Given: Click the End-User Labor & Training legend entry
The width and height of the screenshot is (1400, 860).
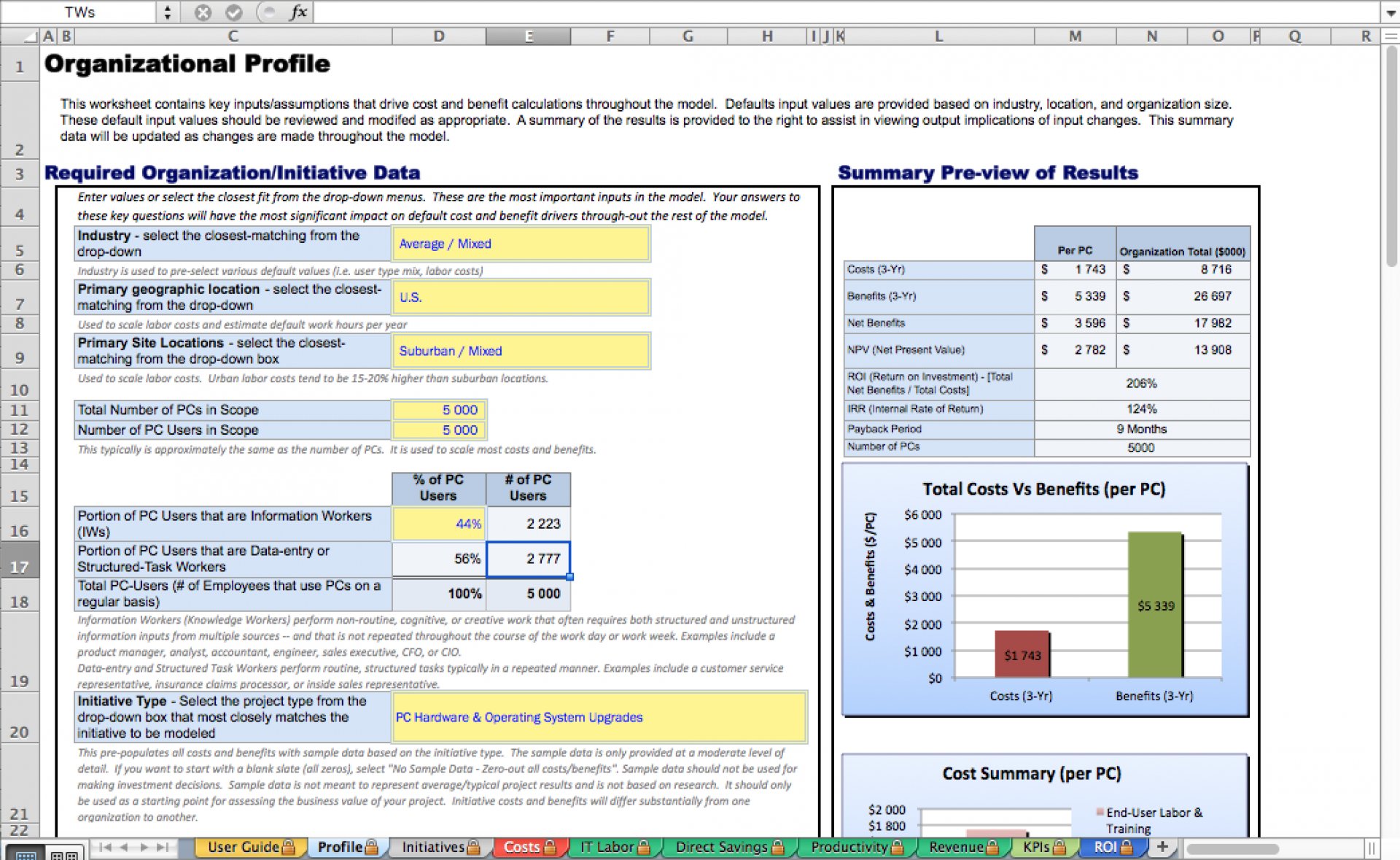Looking at the screenshot, I should (x=1149, y=820).
